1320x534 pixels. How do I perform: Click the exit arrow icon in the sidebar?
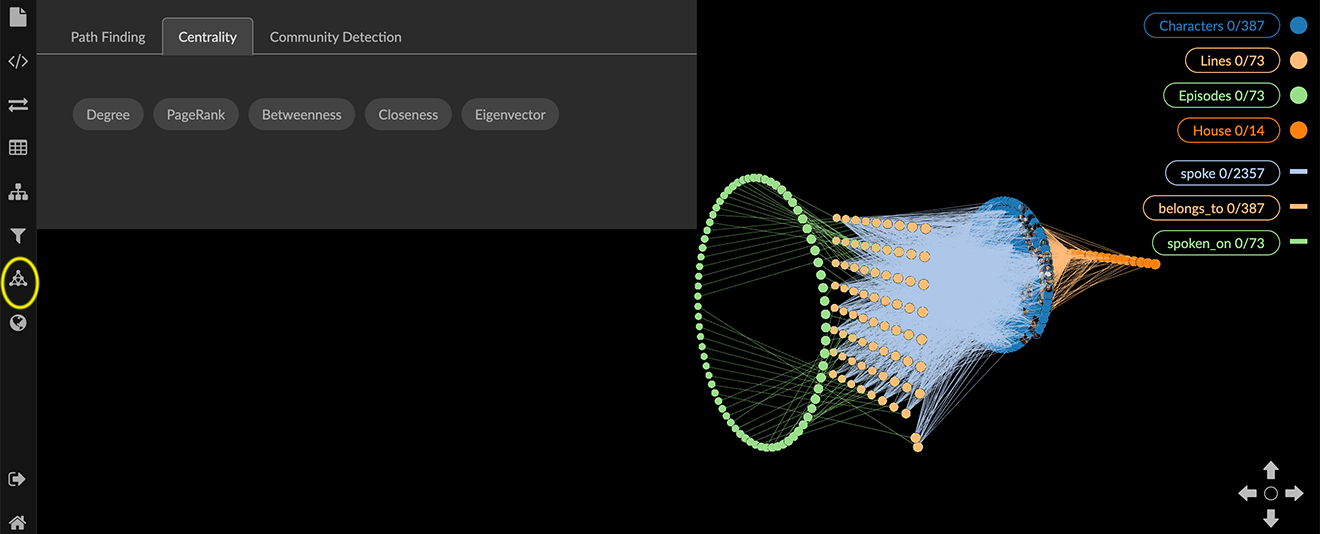[x=17, y=479]
